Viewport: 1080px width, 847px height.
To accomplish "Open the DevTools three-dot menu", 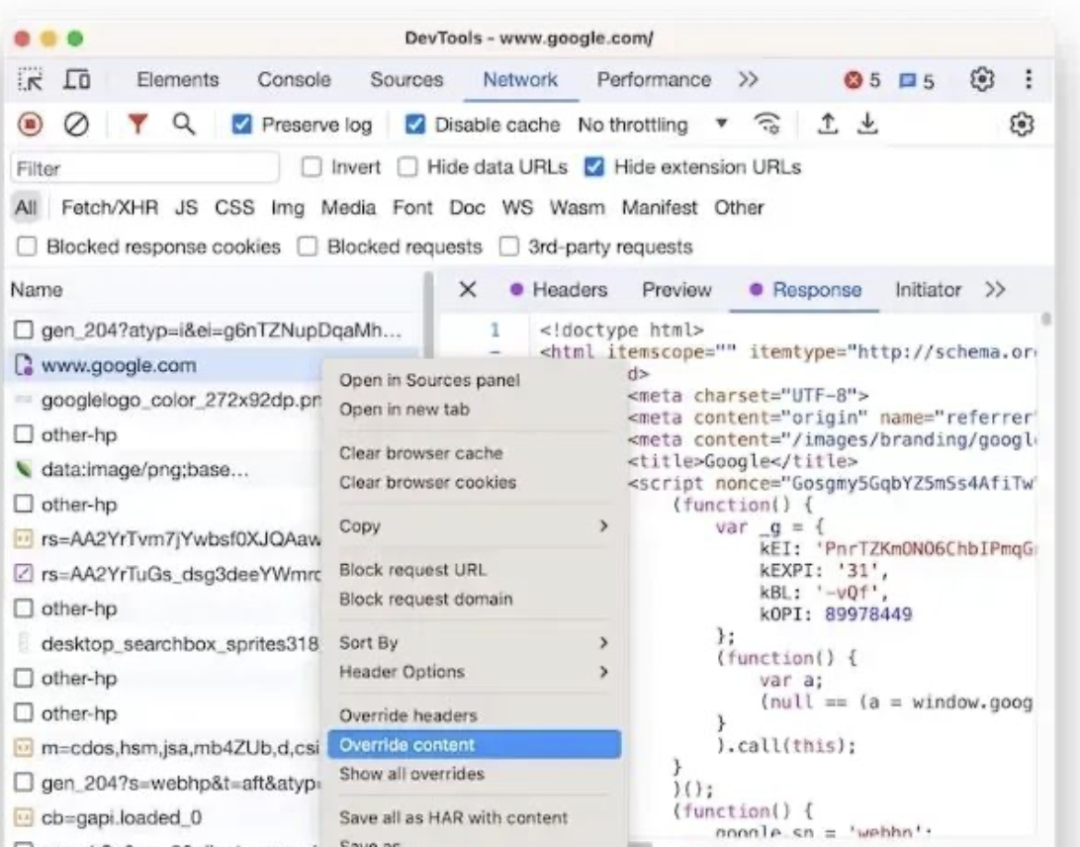I will coord(1028,80).
